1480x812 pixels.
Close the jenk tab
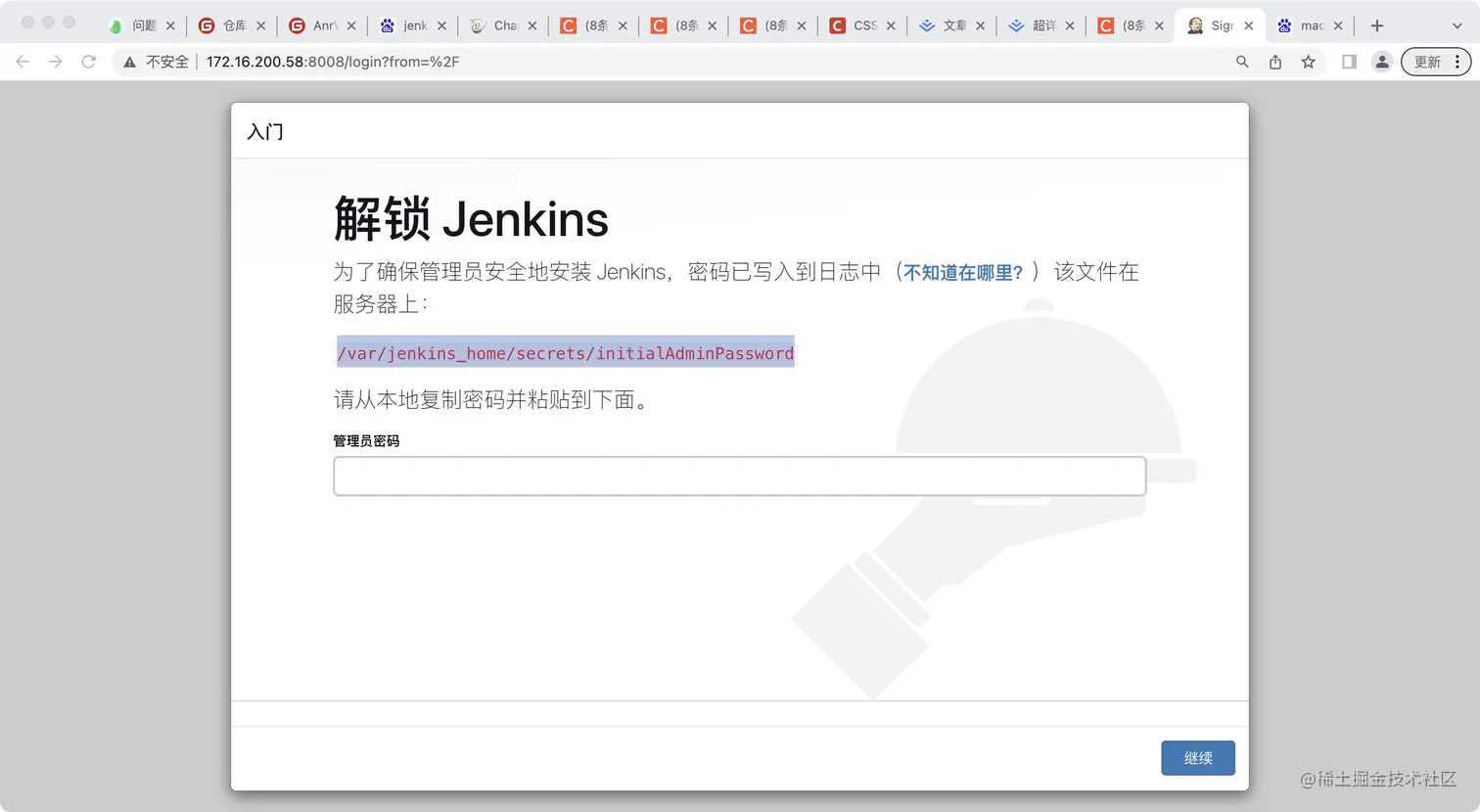441,26
